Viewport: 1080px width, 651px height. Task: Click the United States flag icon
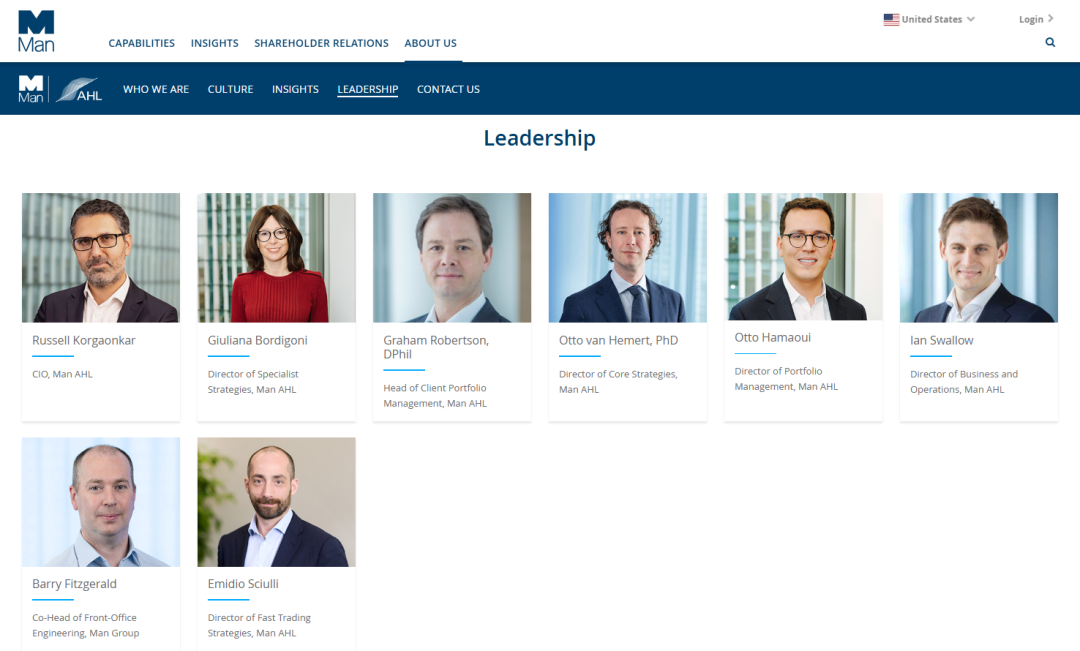891,19
